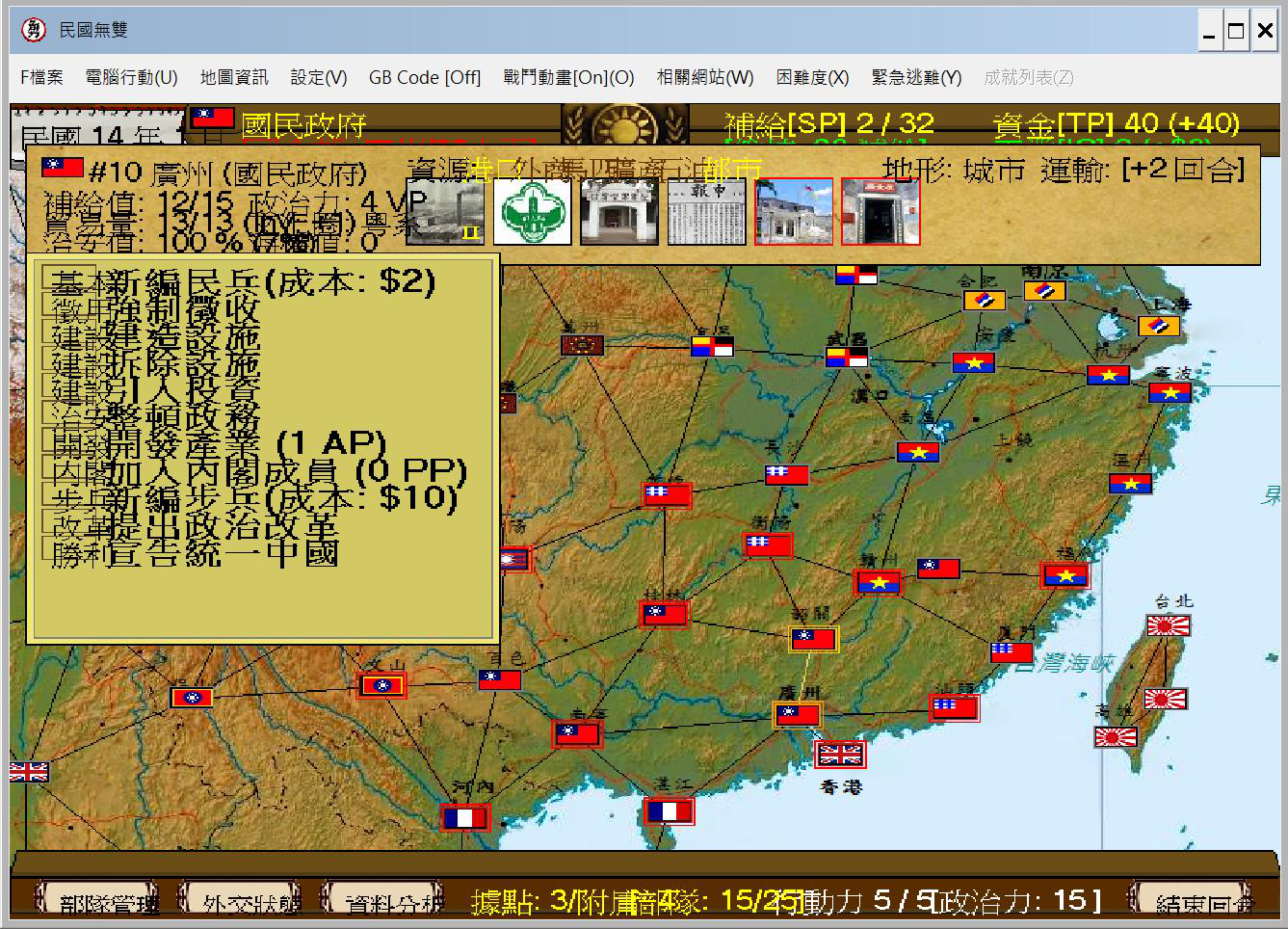Select the 廣州 city flag on map
The height and width of the screenshot is (929, 1288).
pos(797,714)
